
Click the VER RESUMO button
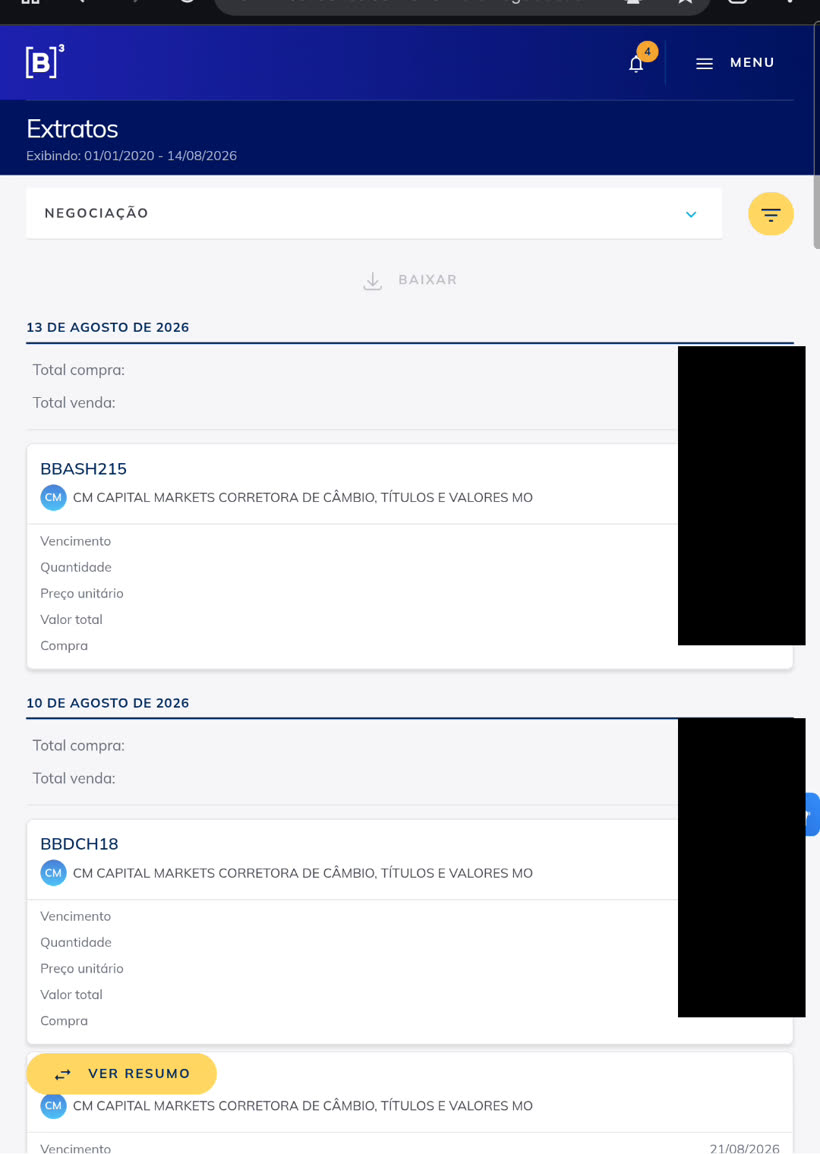tap(121, 1074)
